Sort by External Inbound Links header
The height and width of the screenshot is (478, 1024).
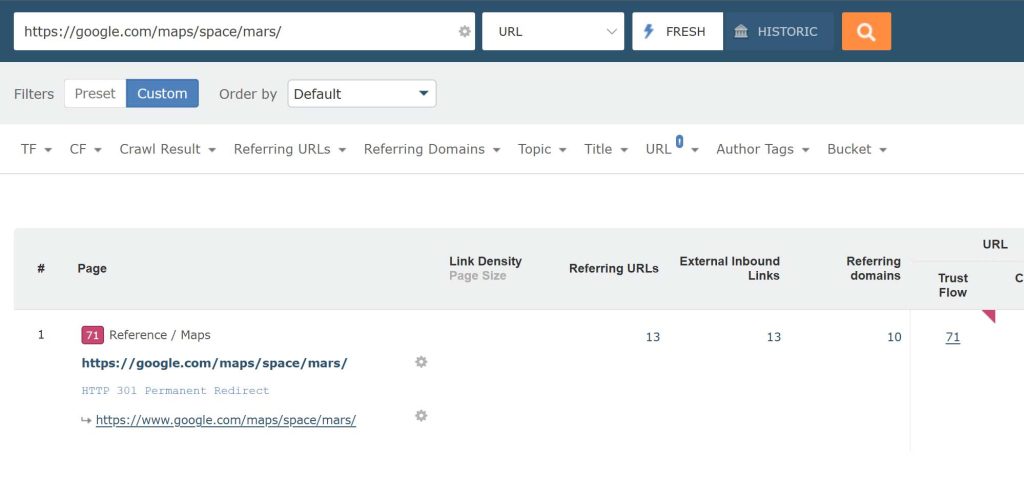[x=729, y=268]
